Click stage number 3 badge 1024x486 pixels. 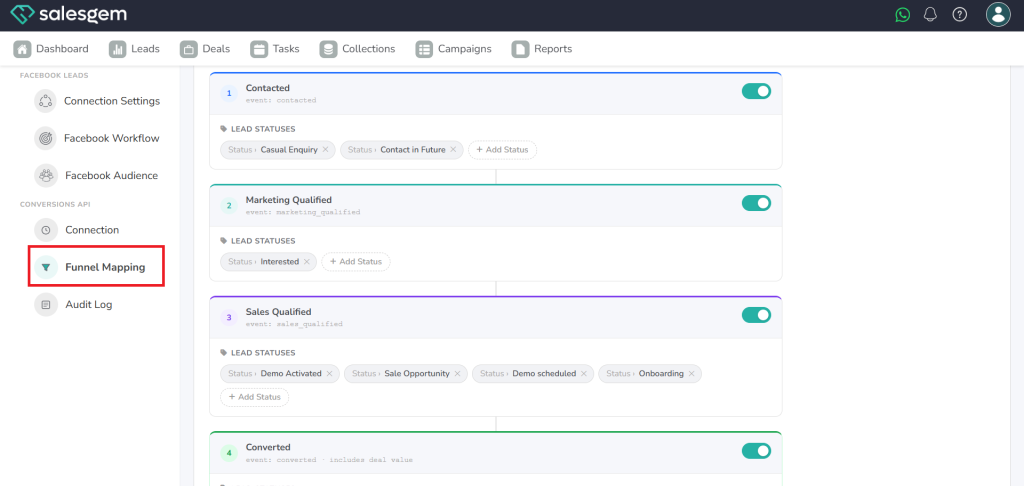pos(229,317)
